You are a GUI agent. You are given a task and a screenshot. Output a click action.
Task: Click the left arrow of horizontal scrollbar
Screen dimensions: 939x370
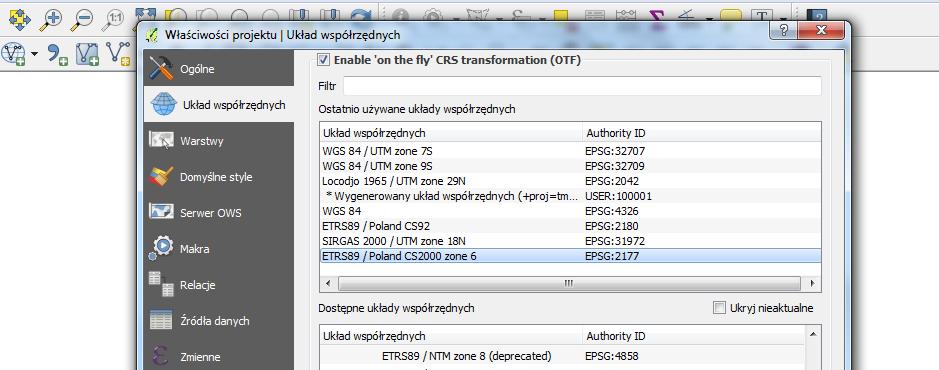(x=328, y=283)
